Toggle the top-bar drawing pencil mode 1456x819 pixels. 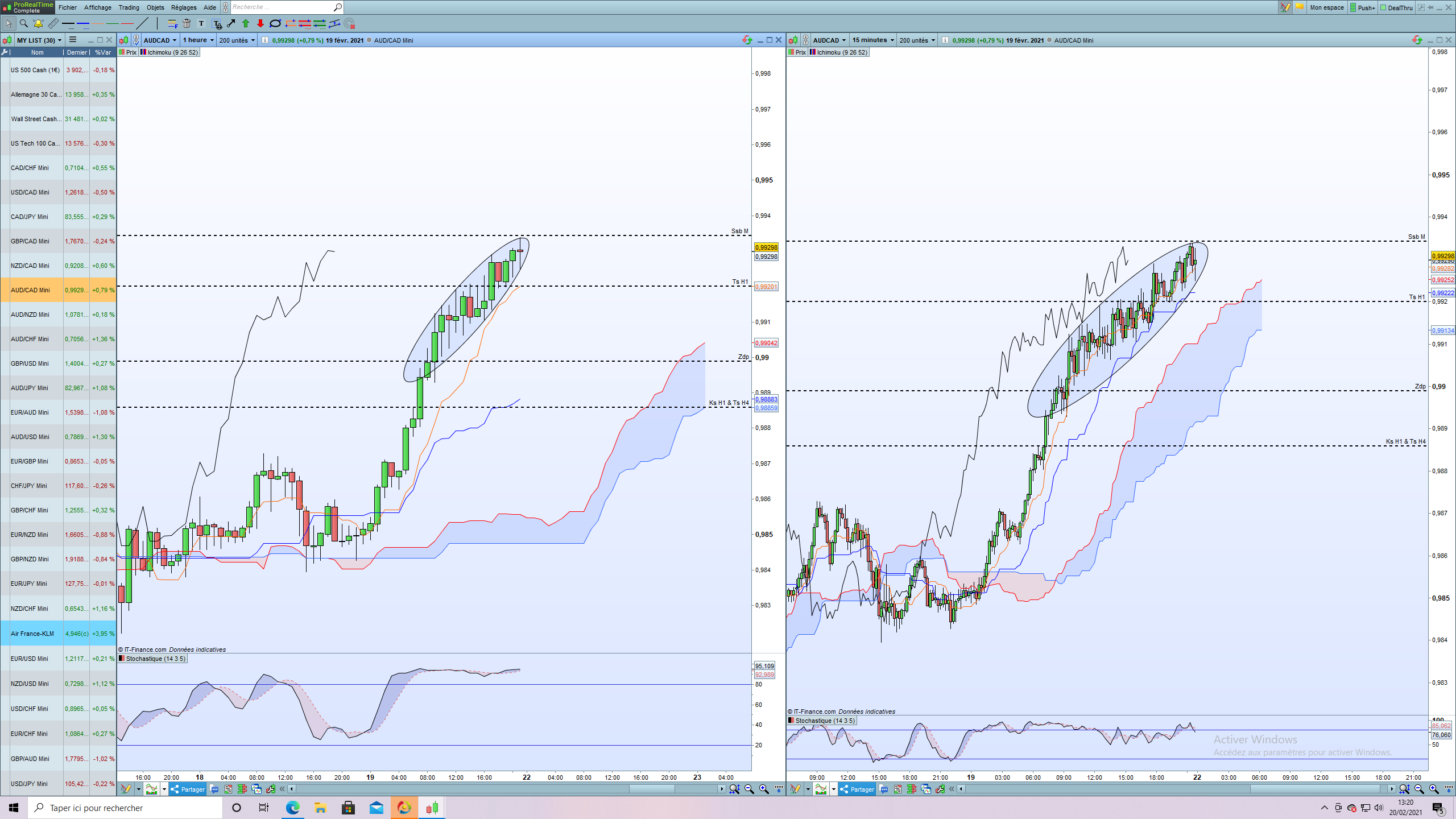[x=1285, y=7]
